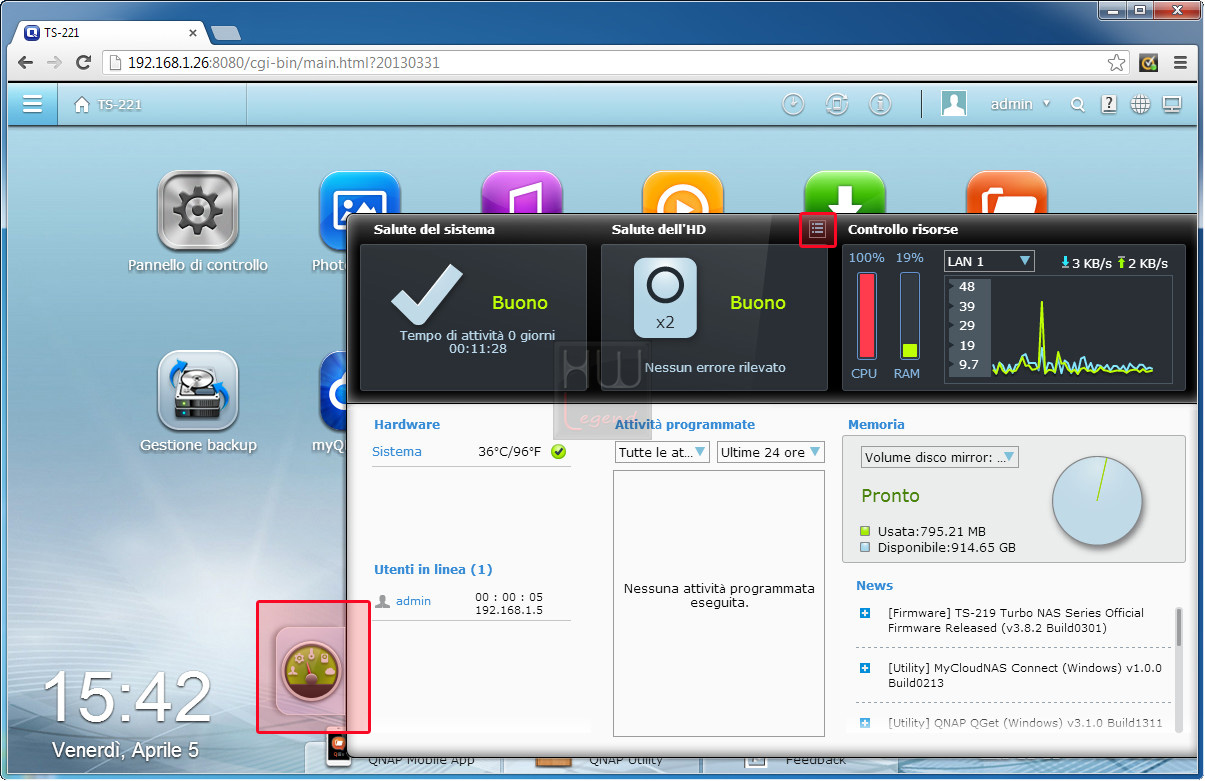Viewport: 1205px width, 781px height.
Task: Open Pannello di controllo desktop icon
Action: pos(198,210)
